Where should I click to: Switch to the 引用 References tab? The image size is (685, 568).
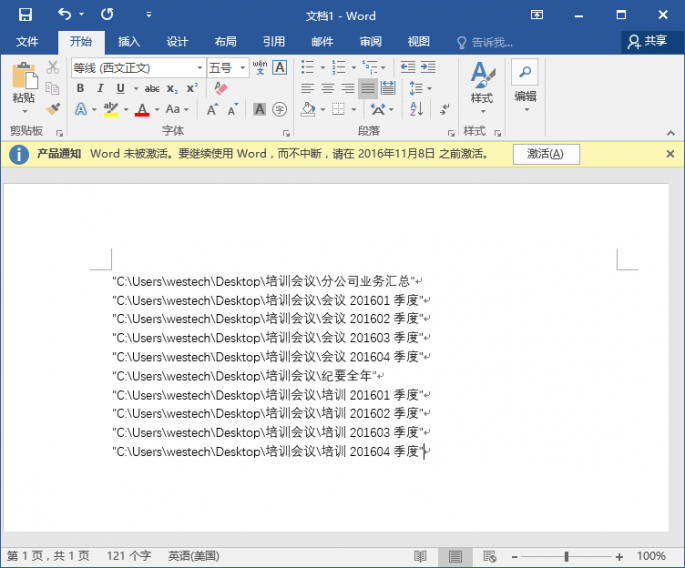(x=274, y=42)
